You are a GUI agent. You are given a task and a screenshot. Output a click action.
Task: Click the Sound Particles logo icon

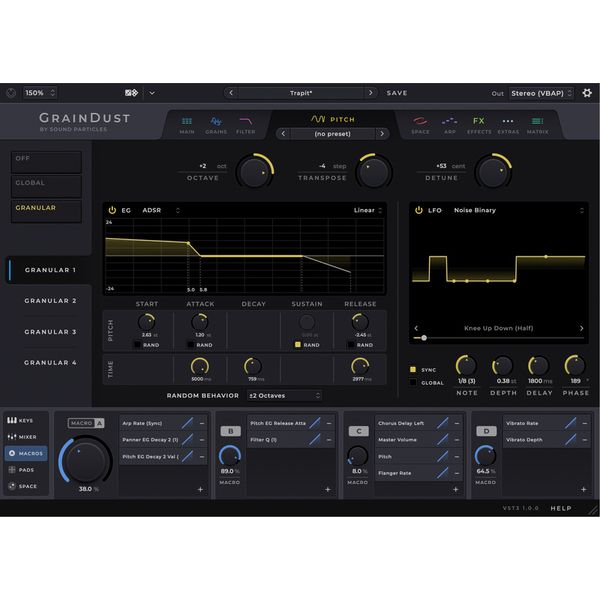click(x=11, y=93)
